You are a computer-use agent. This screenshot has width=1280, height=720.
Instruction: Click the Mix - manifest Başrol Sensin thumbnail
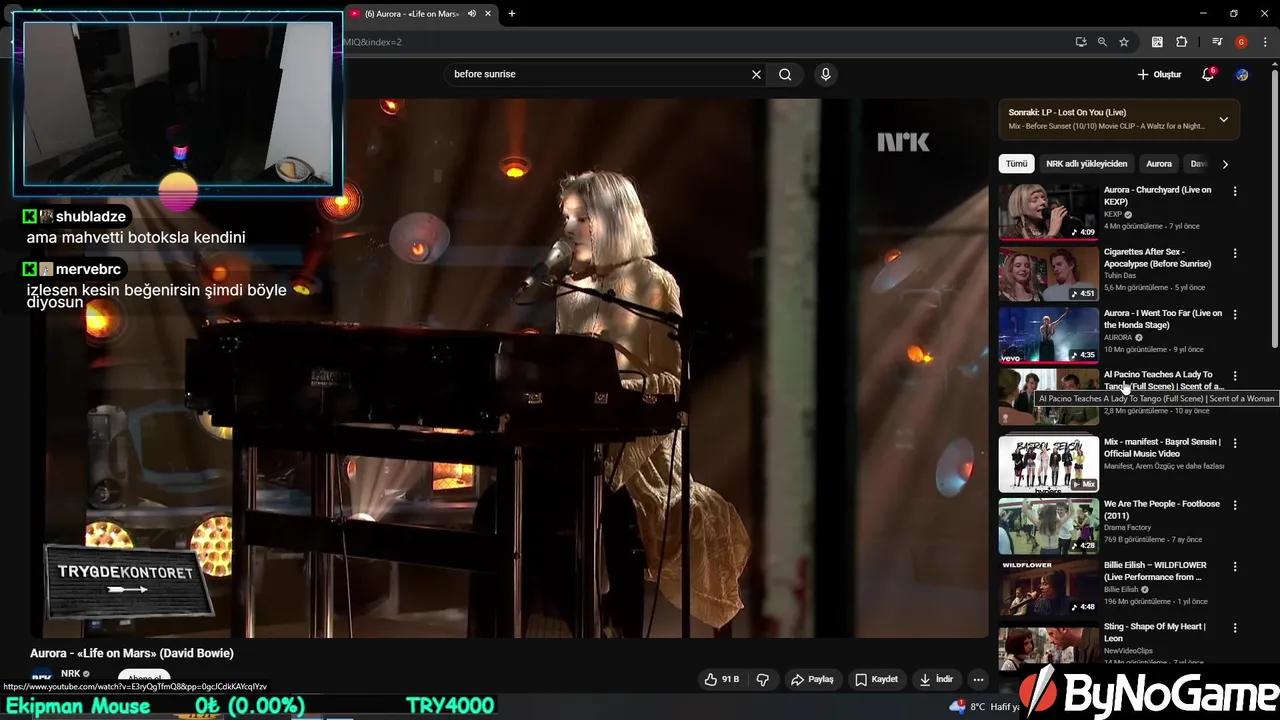(x=1048, y=463)
